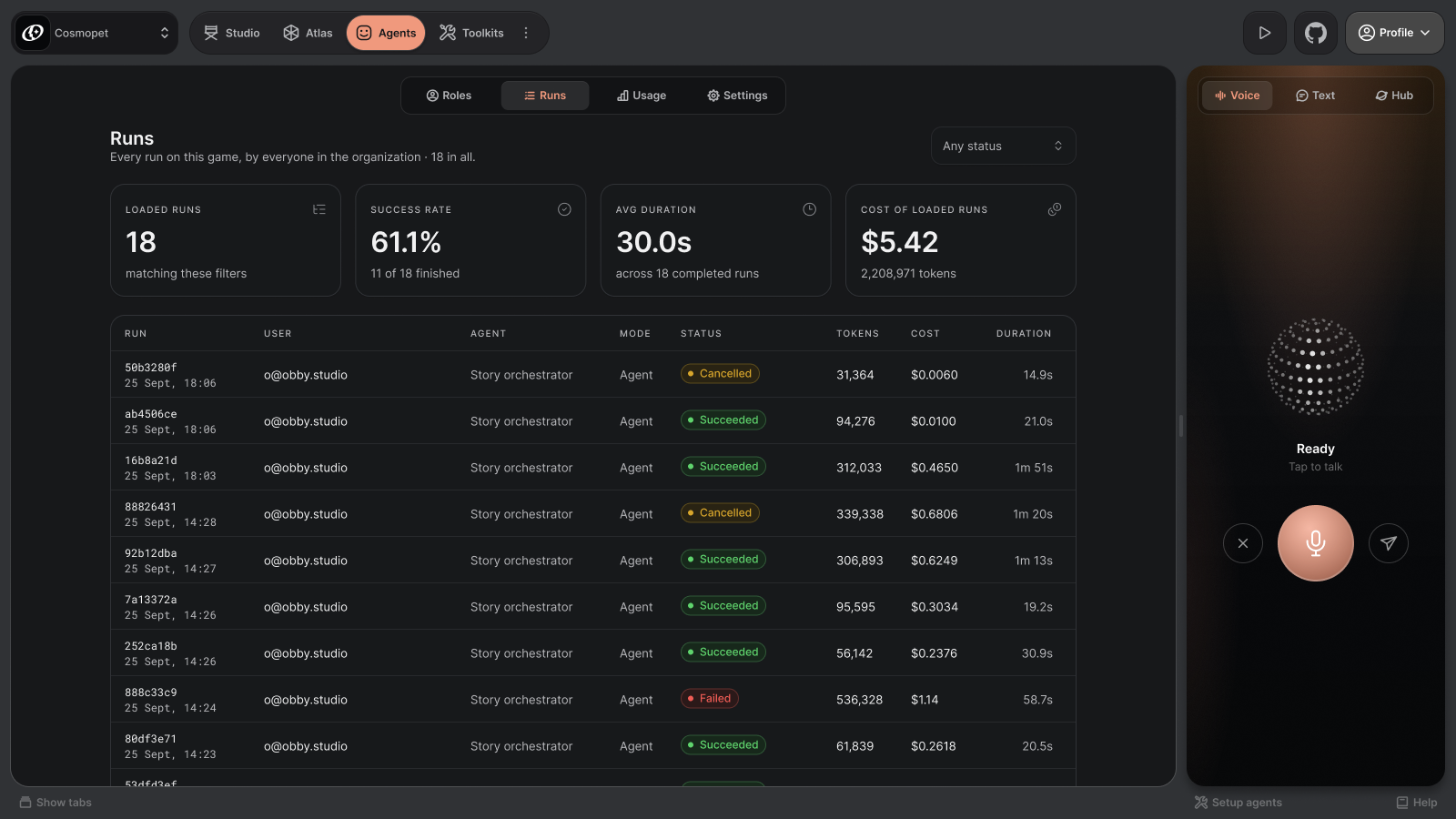Open Setup agents link
This screenshot has width=1456, height=819.
click(1239, 803)
